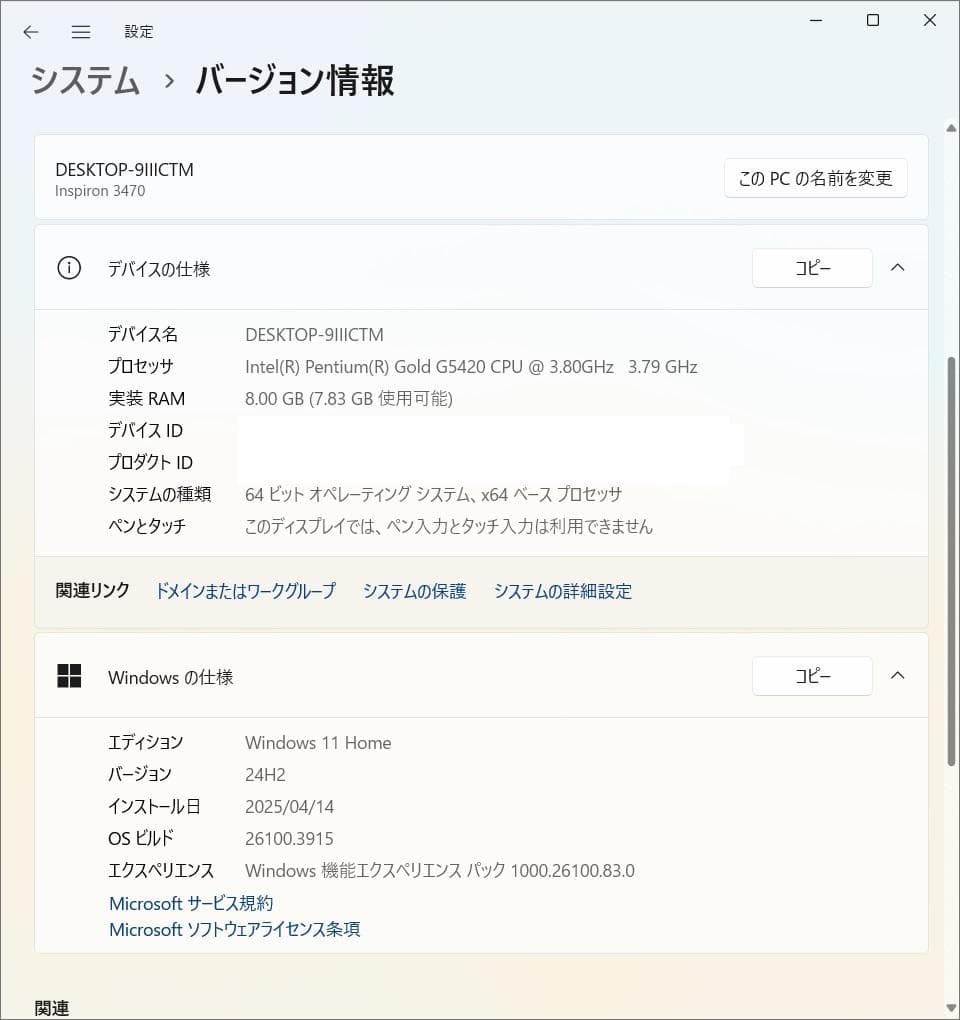Screen dimensions: 960x1020
Task: Select システム in the breadcrumb header
Action: 85,82
